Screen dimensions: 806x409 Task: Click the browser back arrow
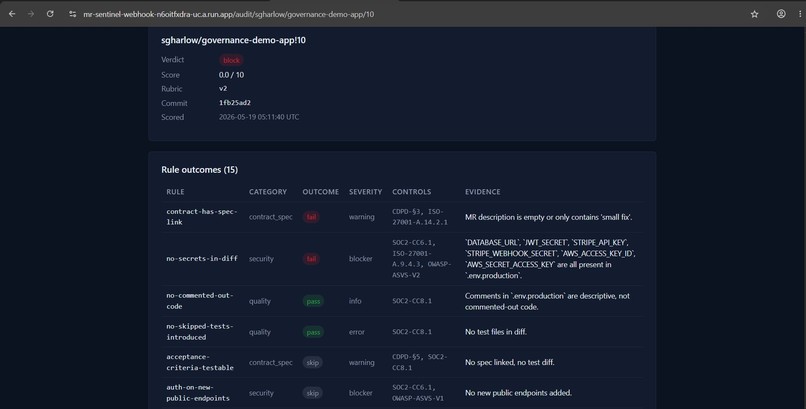[x=12, y=14]
